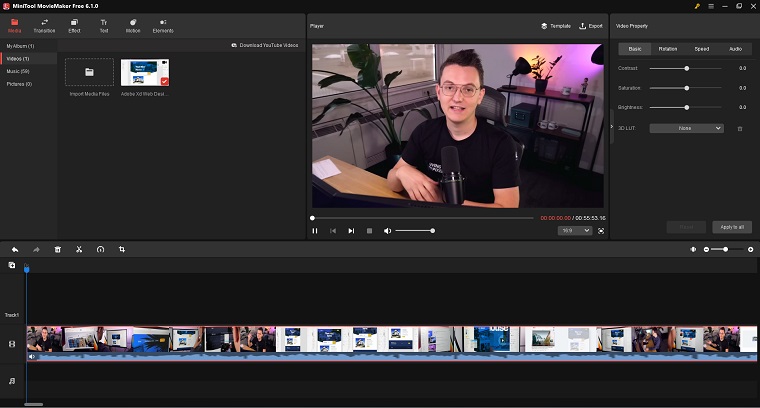Open the crop tool

tap(122, 250)
